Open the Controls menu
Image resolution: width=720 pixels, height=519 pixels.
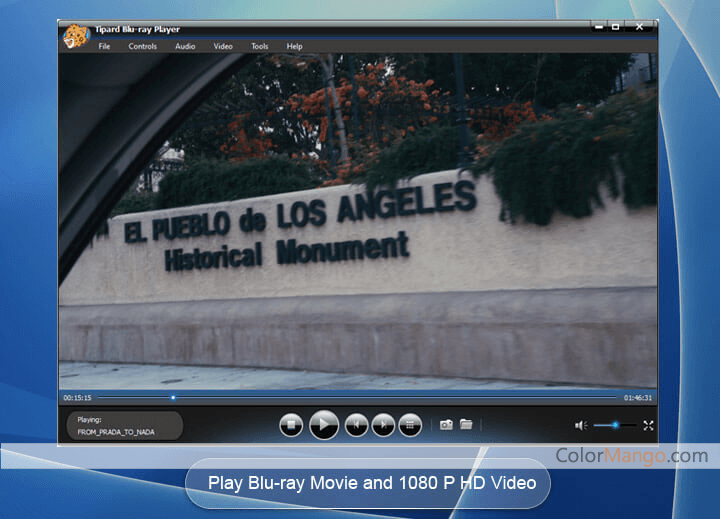pos(142,46)
